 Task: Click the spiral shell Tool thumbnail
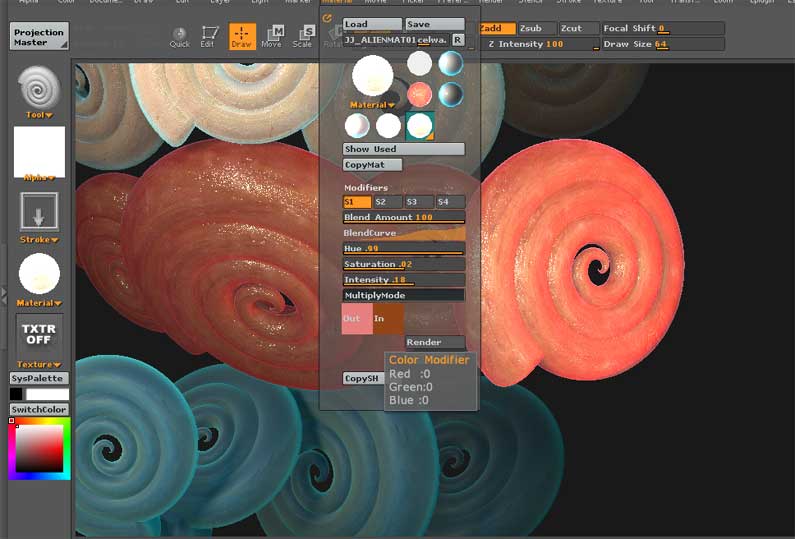[x=39, y=88]
